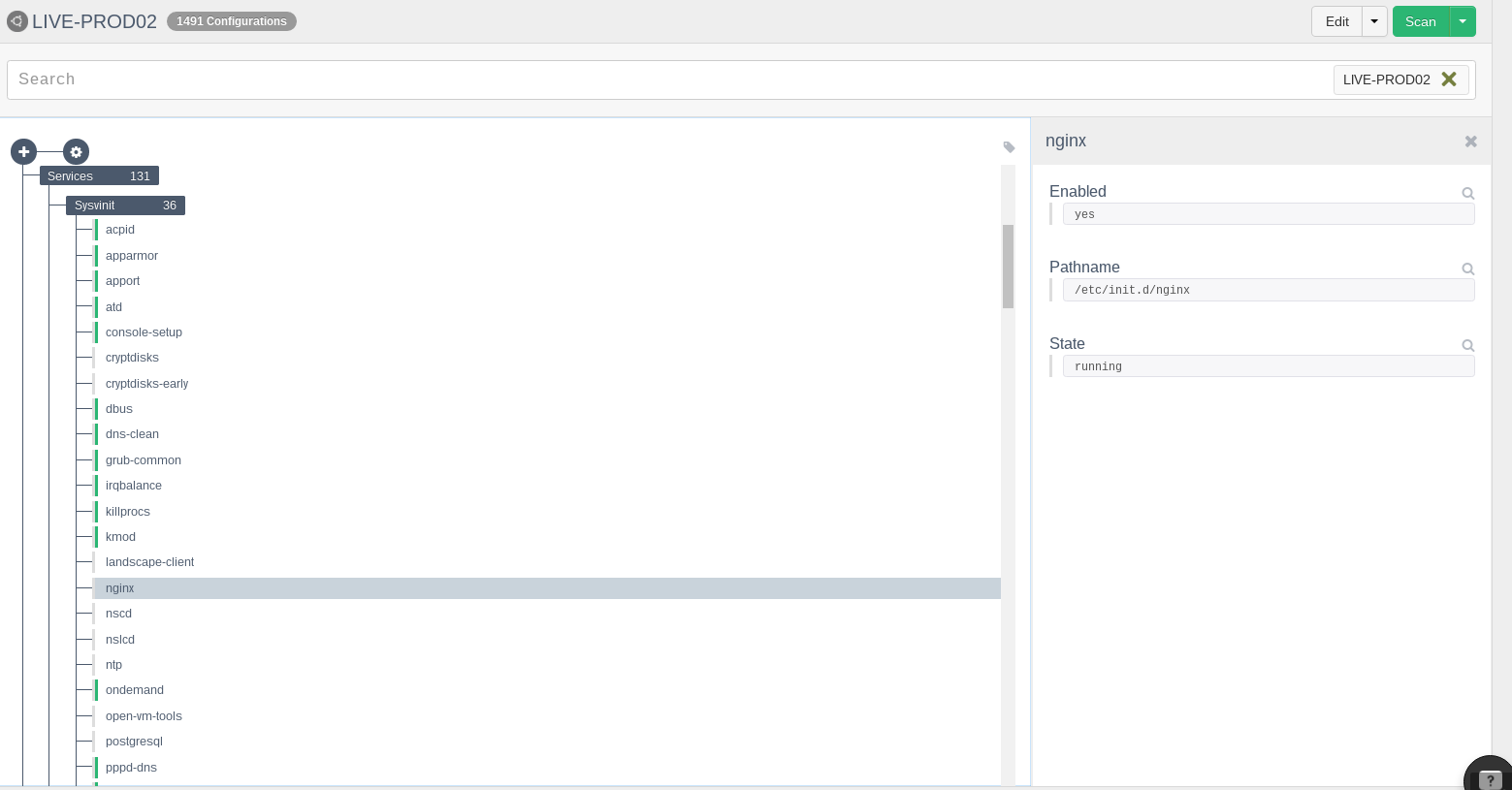Image resolution: width=1512 pixels, height=790 pixels.
Task: Close the nginx details panel
Action: [1470, 142]
